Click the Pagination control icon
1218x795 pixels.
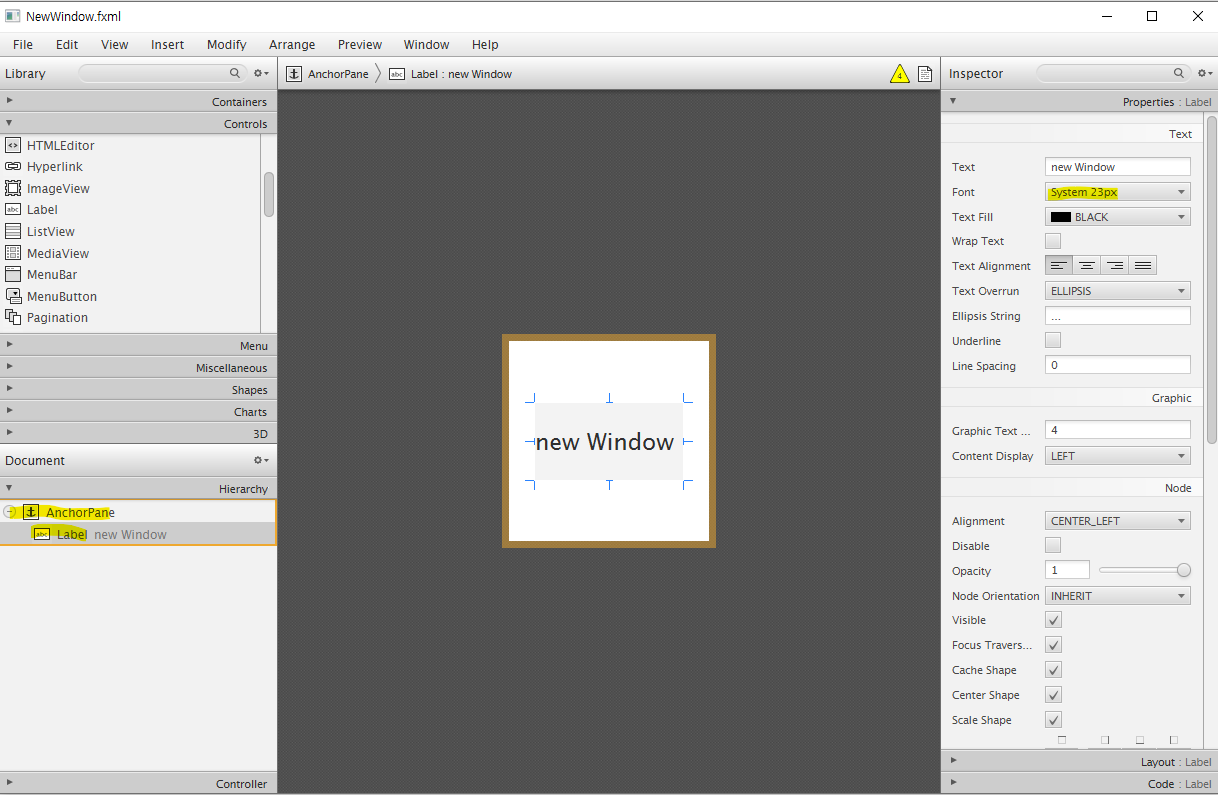(13, 317)
